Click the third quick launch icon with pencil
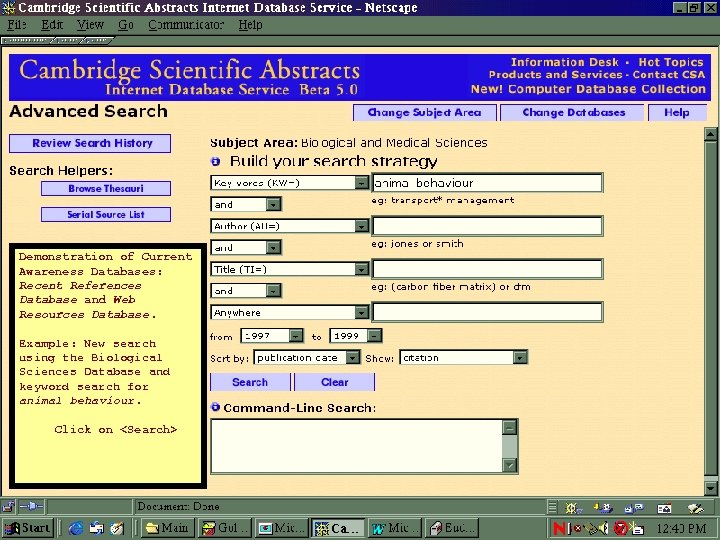This screenshot has width=720, height=540. 117,528
